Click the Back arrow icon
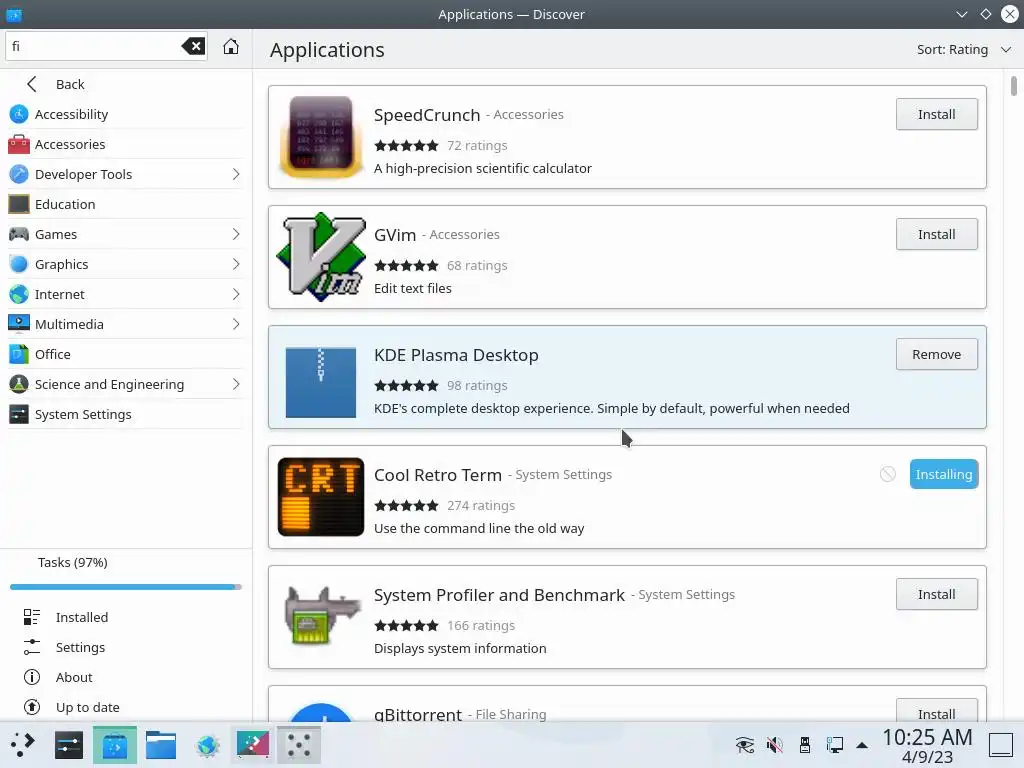The width and height of the screenshot is (1024, 768). tap(31, 84)
